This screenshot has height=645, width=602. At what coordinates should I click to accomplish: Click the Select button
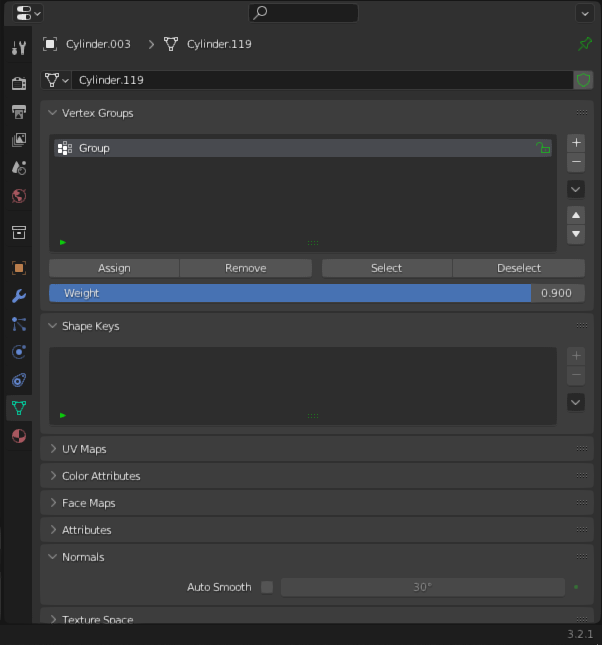point(386,268)
